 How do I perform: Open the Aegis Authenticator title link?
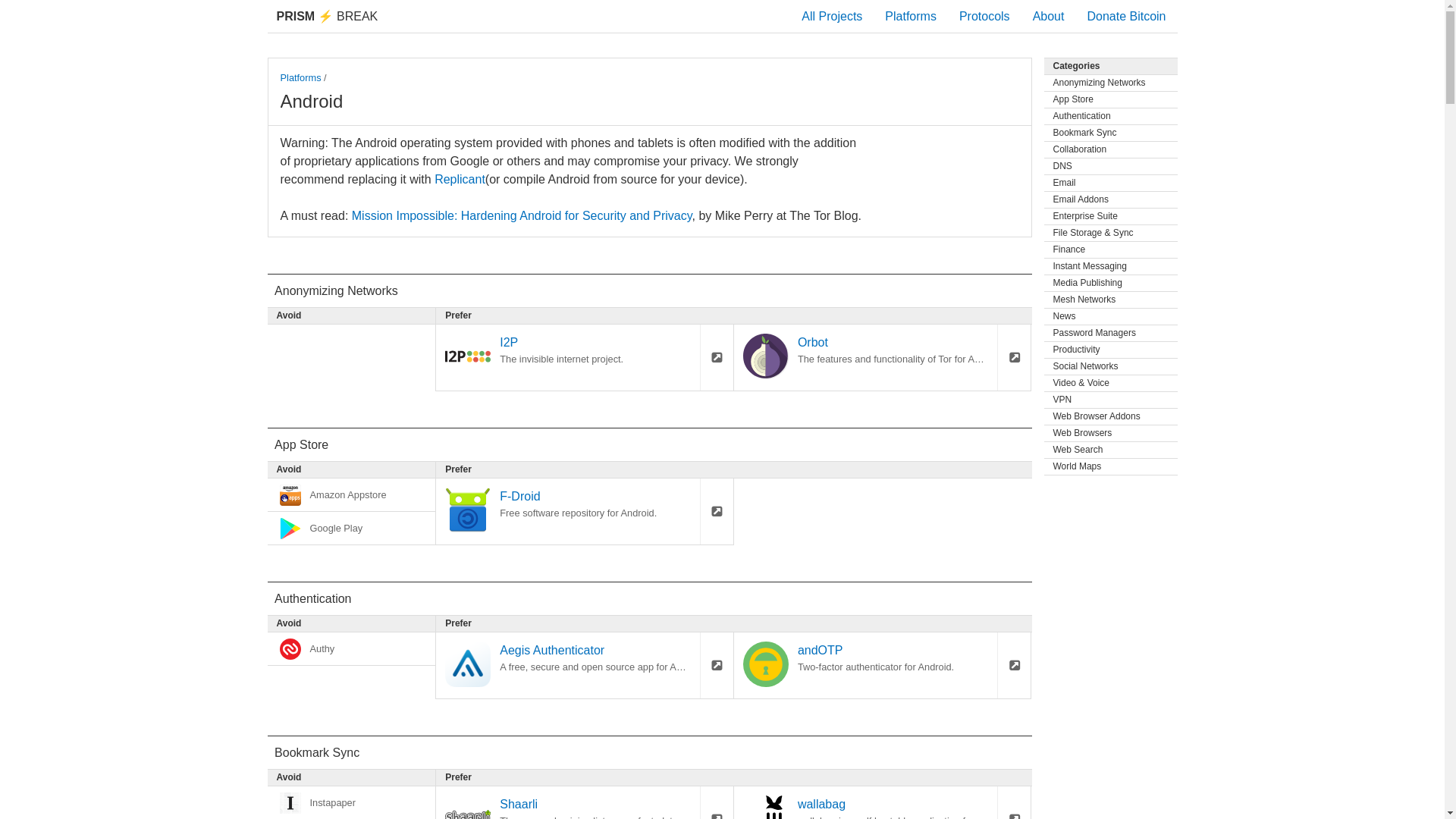coord(551,650)
